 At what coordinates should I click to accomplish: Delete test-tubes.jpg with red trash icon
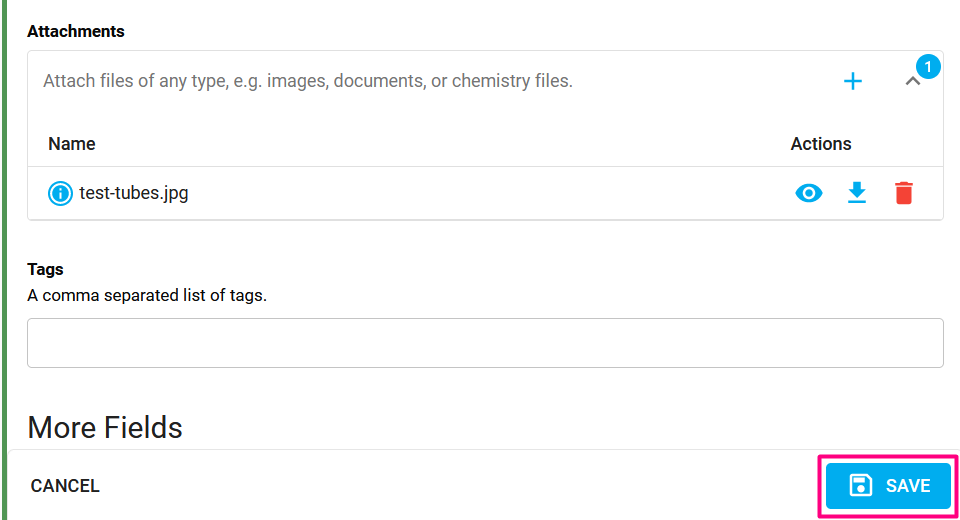904,193
